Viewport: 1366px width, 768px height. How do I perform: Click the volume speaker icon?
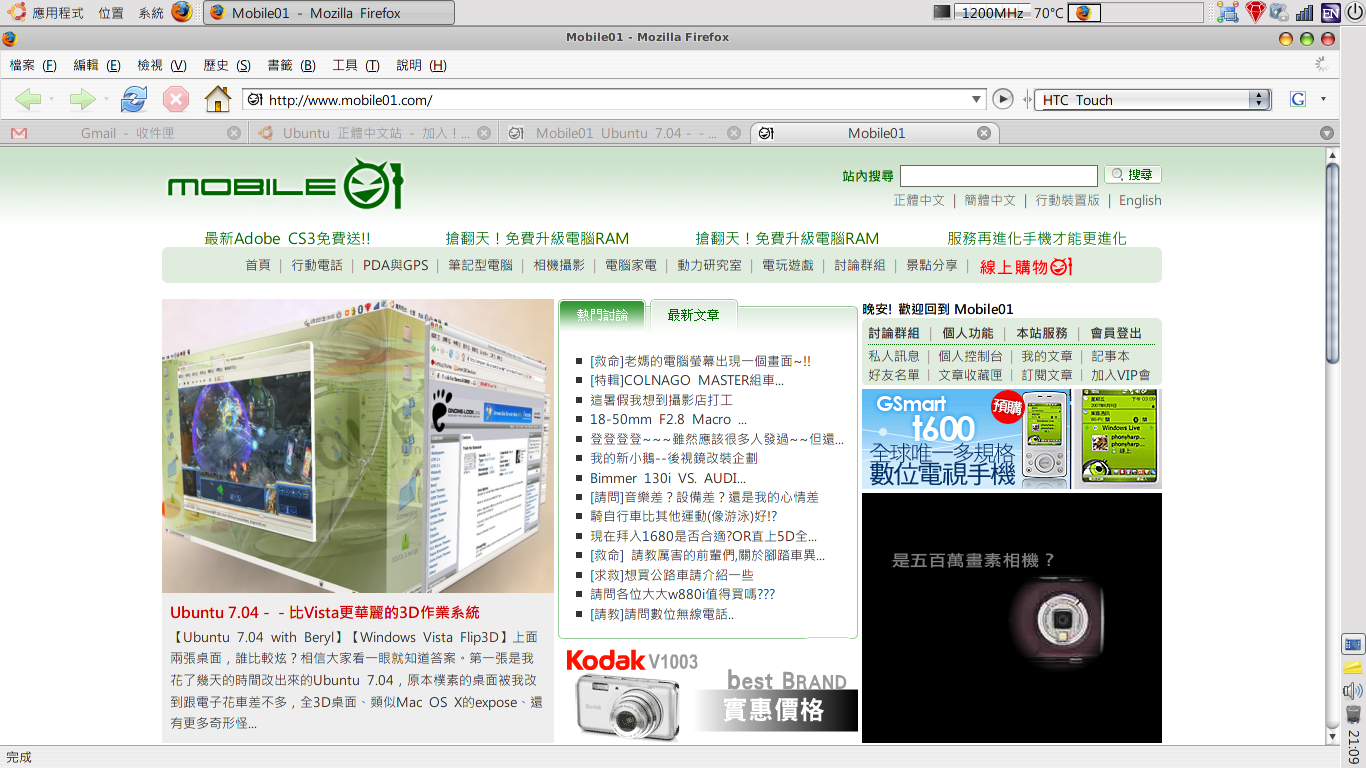pyautogui.click(x=1353, y=690)
